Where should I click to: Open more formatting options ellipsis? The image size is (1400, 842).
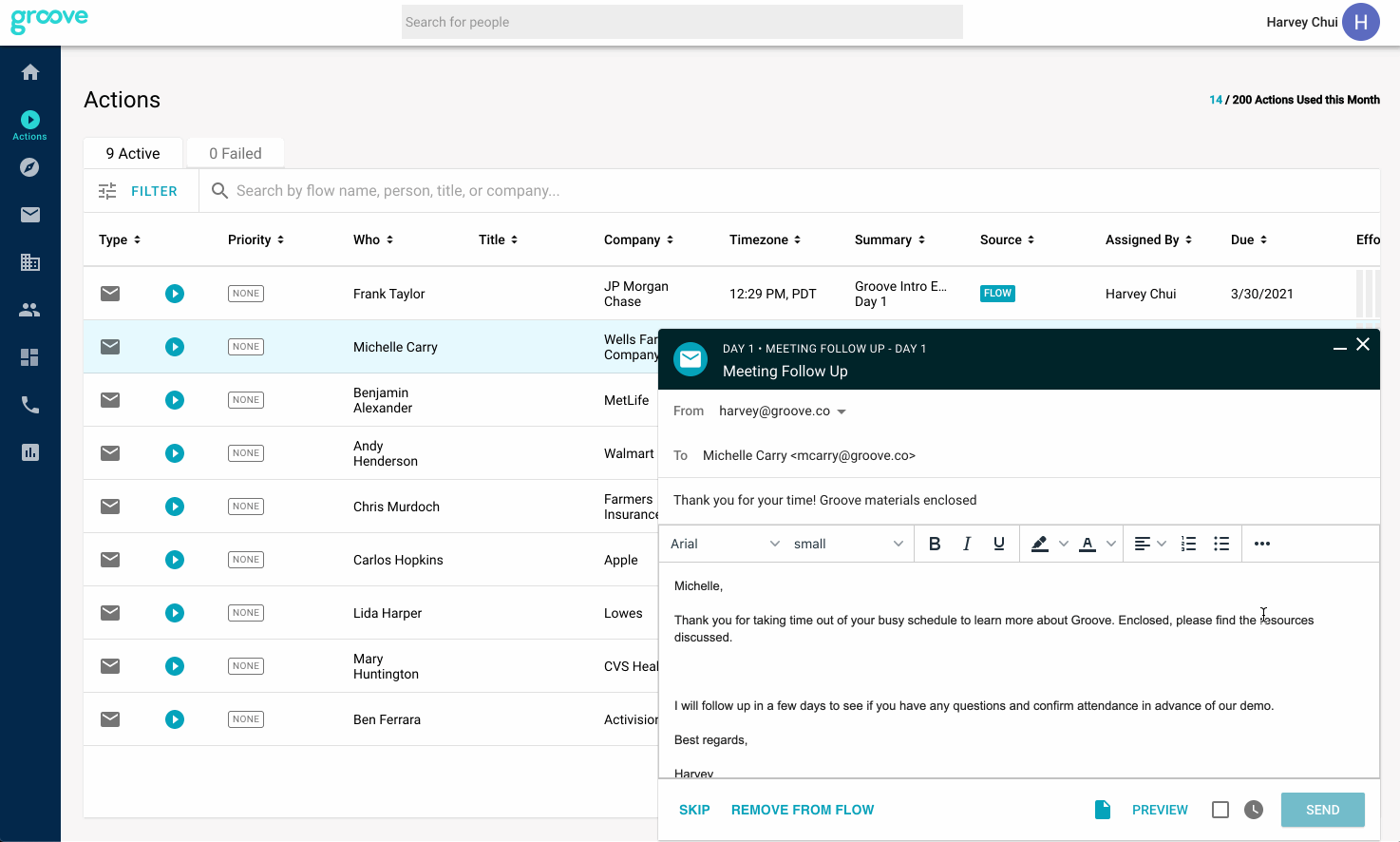[x=1262, y=544]
